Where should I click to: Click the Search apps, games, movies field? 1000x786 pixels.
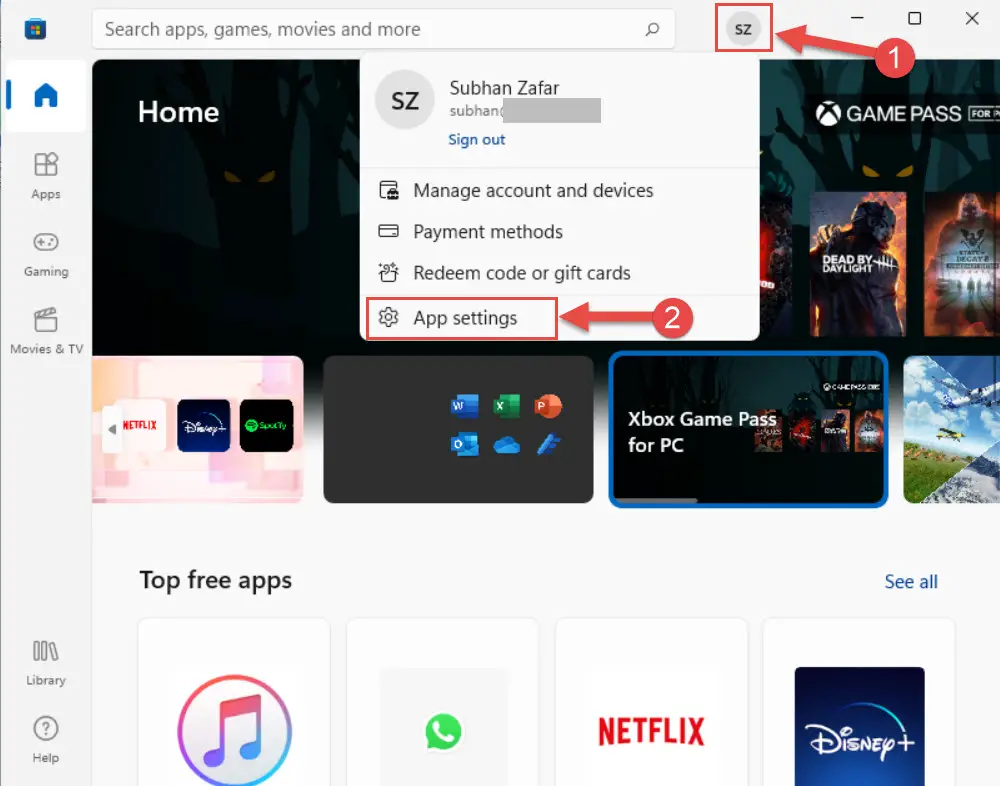(x=383, y=29)
